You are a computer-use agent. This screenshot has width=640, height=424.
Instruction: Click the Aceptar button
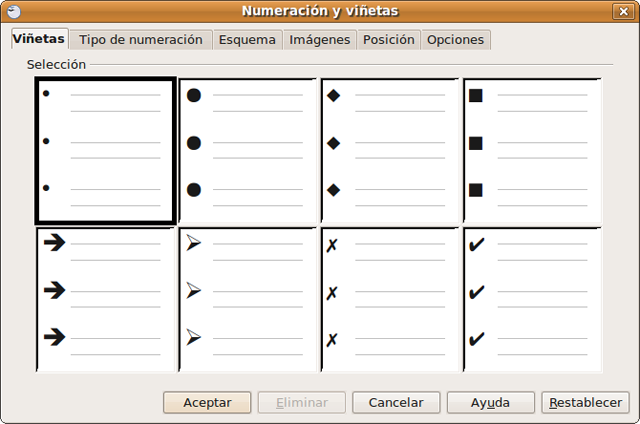click(207, 402)
